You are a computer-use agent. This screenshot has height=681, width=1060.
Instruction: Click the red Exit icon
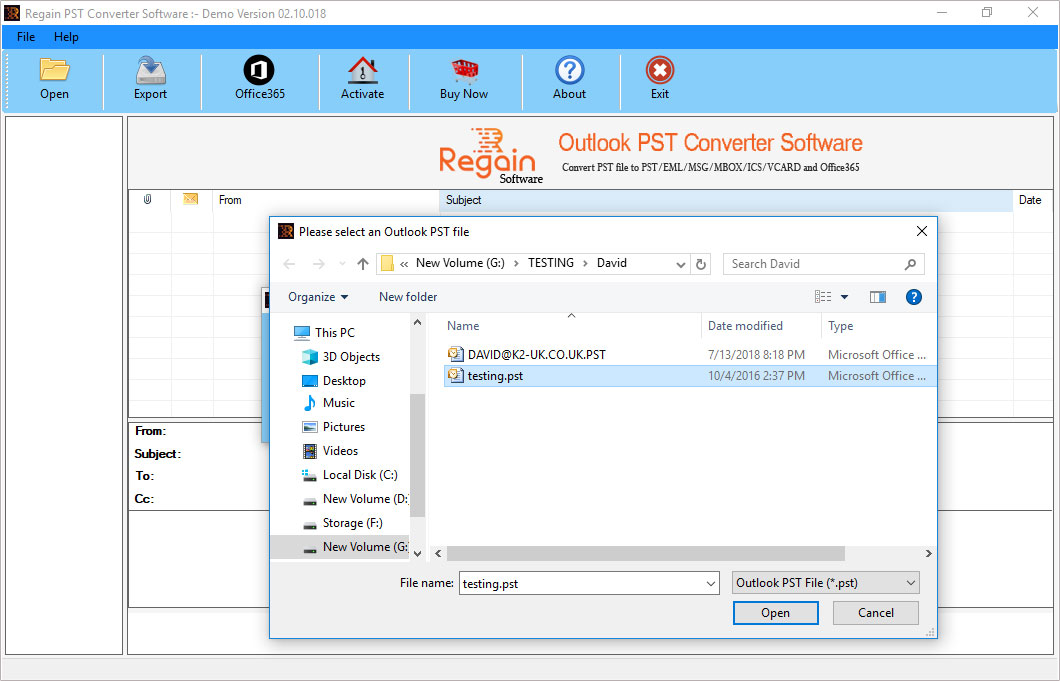[x=660, y=70]
